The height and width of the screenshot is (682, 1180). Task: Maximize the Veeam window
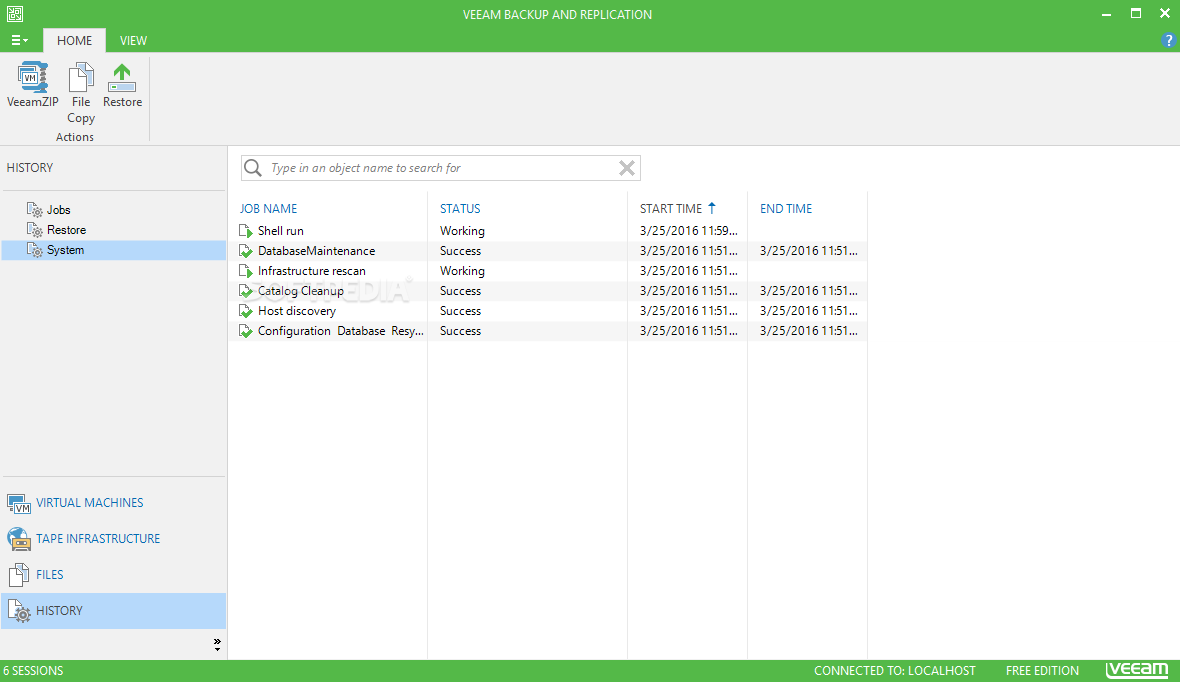coord(1136,14)
